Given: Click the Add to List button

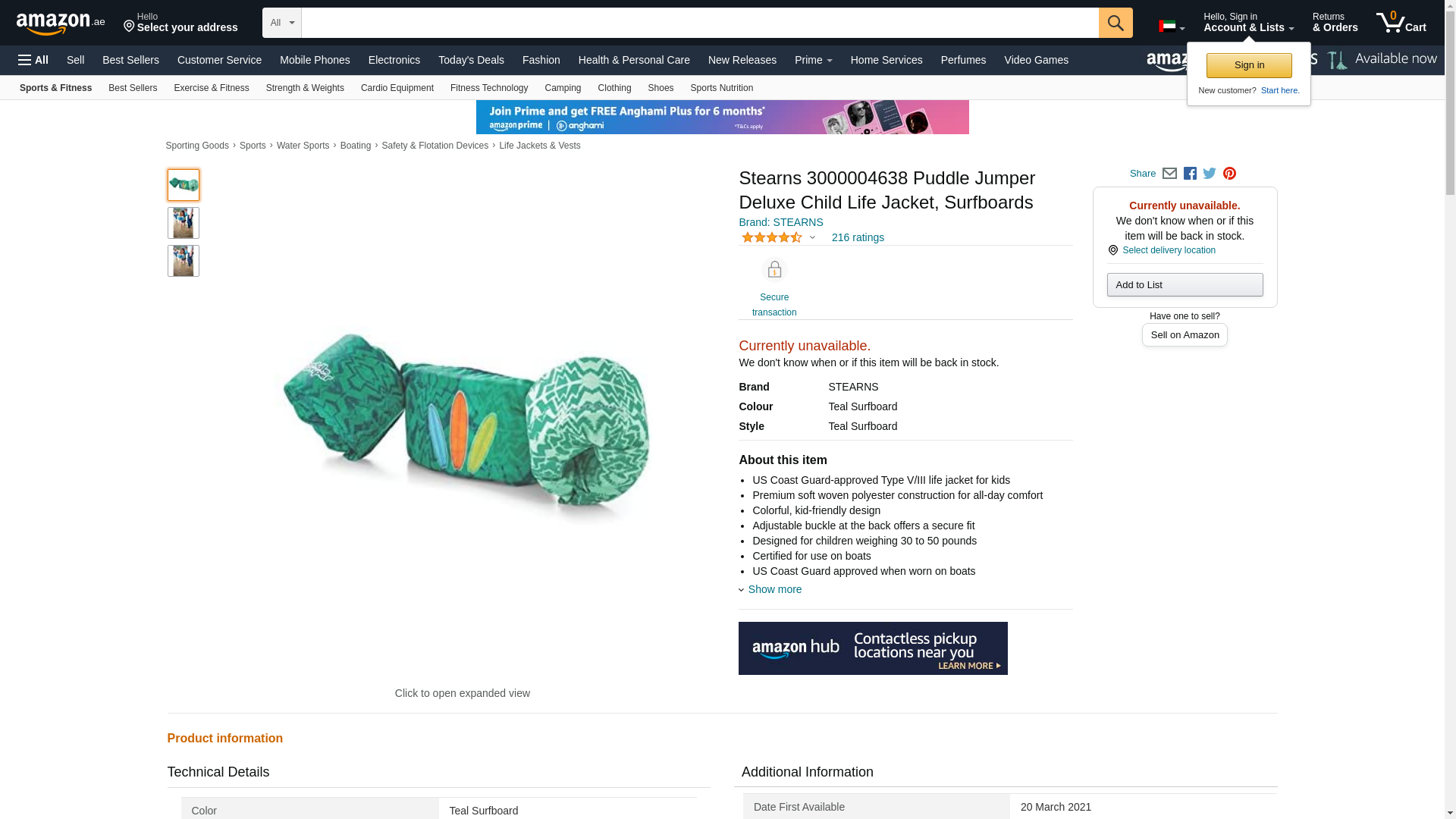Looking at the screenshot, I should click(1185, 284).
